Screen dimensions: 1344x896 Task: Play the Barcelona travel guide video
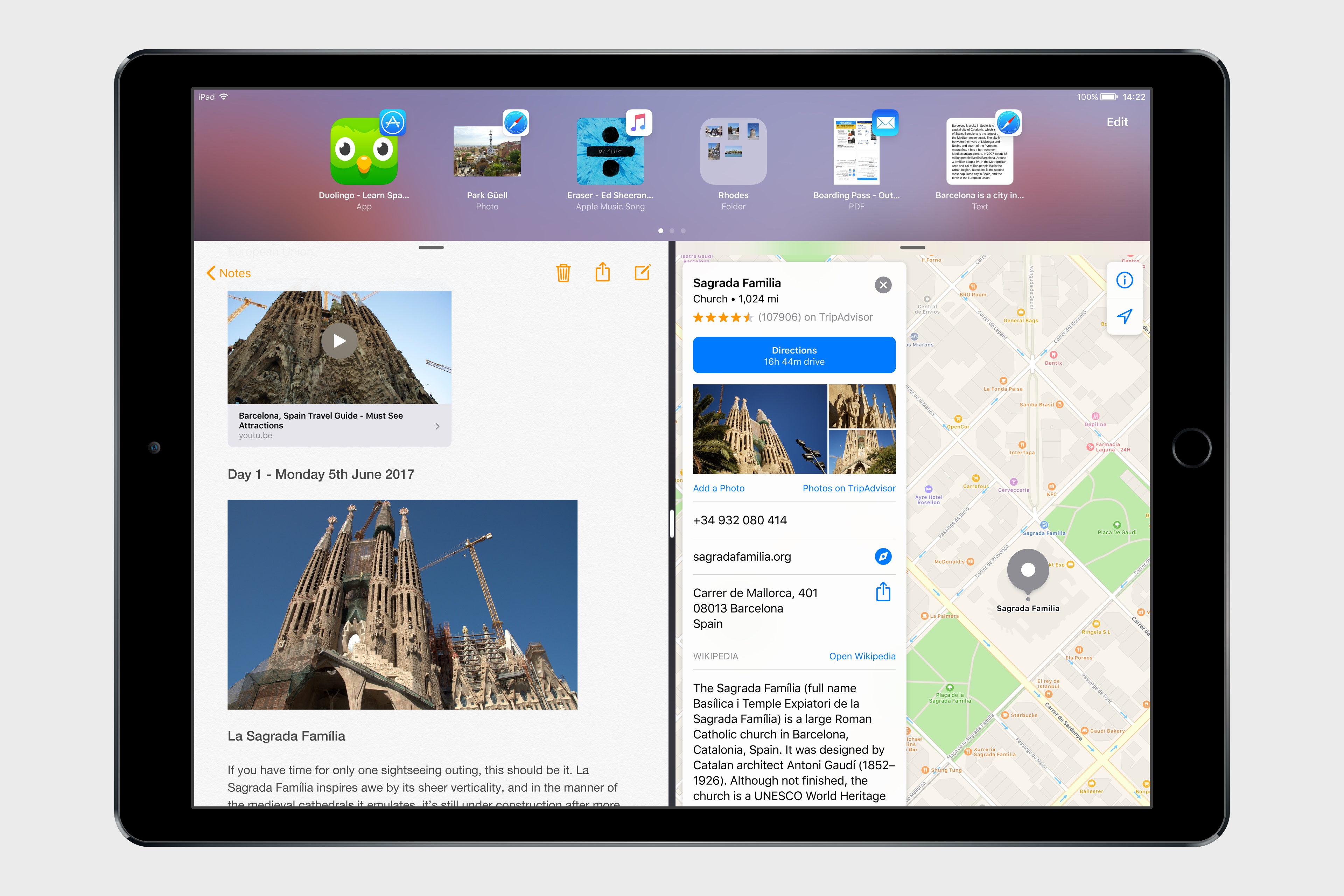(339, 341)
